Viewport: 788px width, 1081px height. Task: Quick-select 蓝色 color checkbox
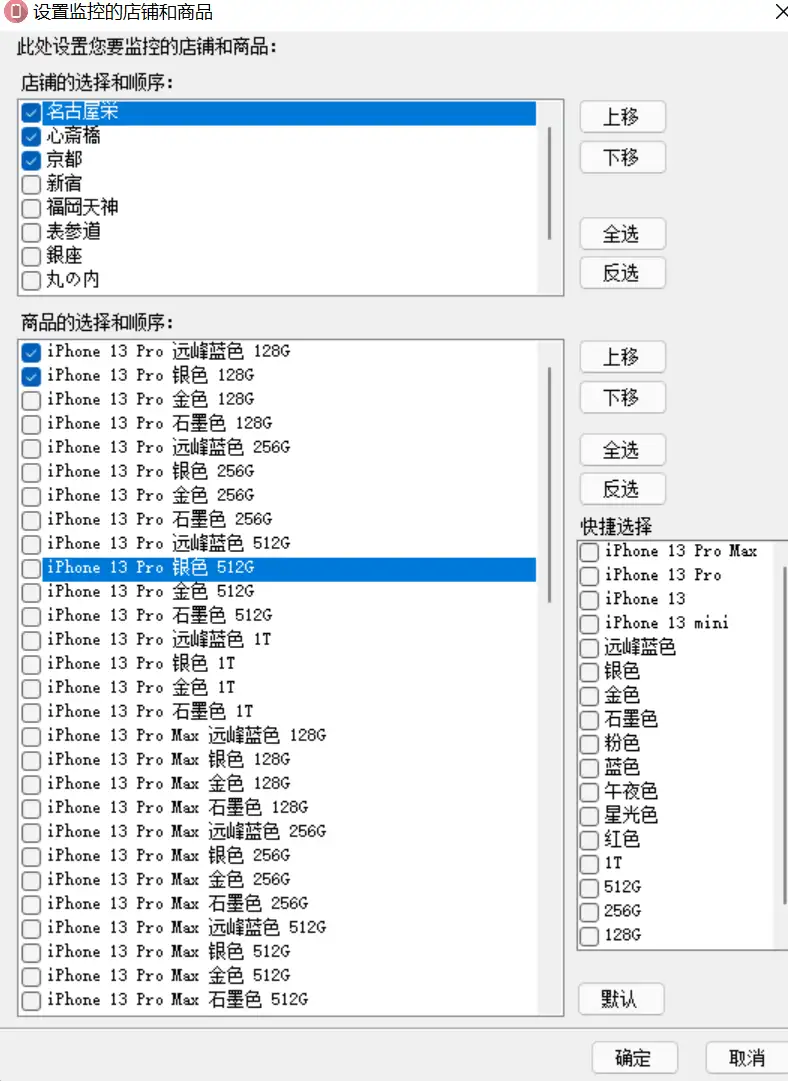(x=589, y=768)
